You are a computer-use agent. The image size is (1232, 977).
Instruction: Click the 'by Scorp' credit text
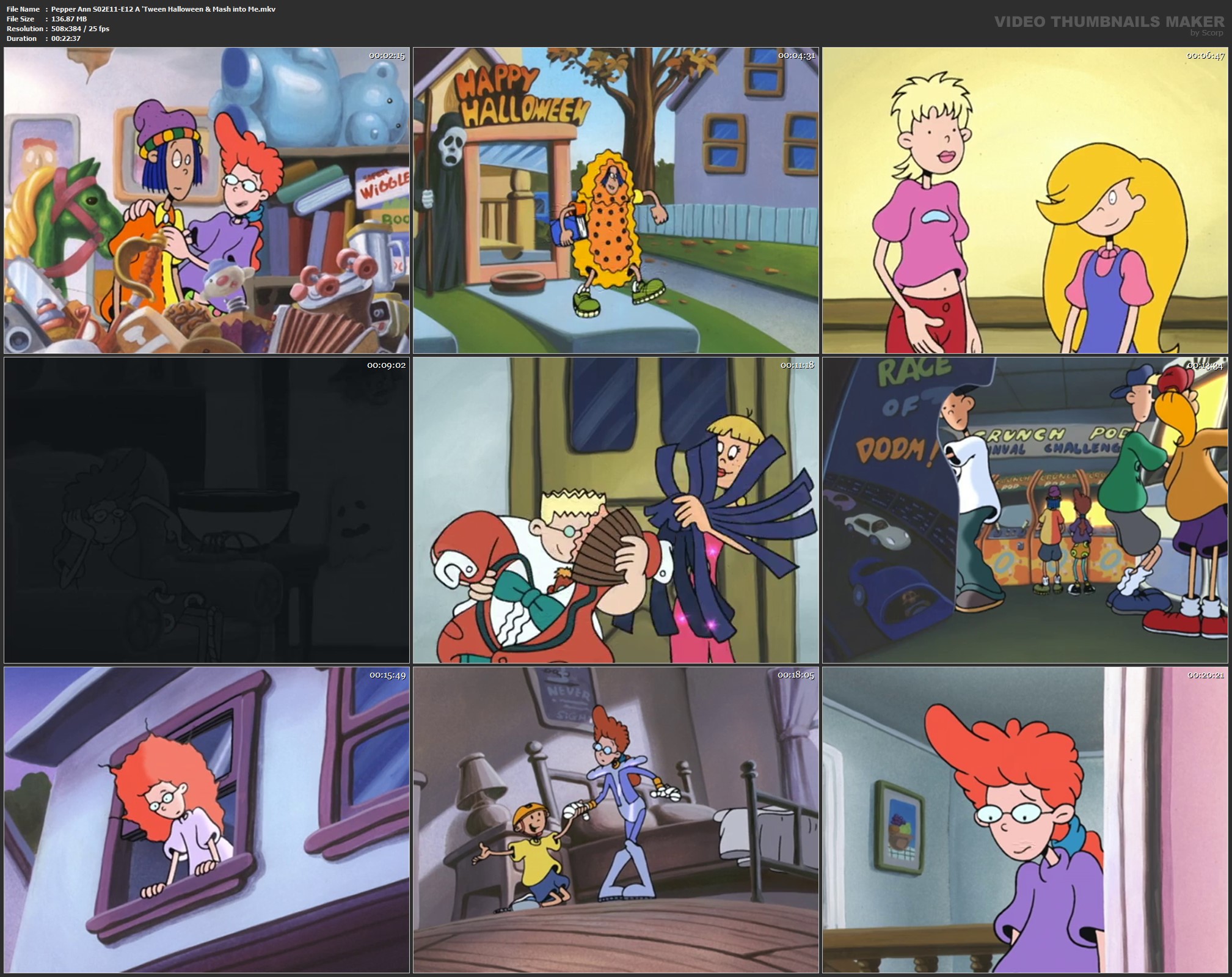coord(1206,33)
